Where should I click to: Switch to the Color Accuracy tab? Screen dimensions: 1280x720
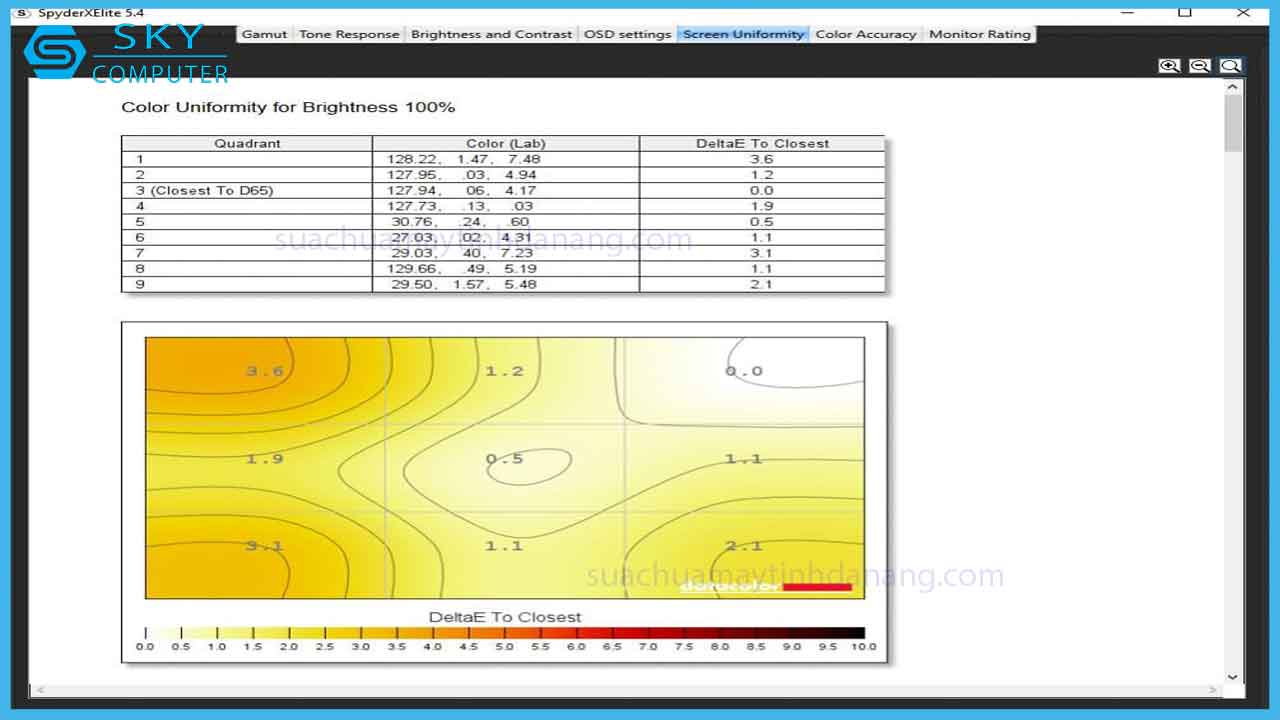pyautogui.click(x=865, y=33)
